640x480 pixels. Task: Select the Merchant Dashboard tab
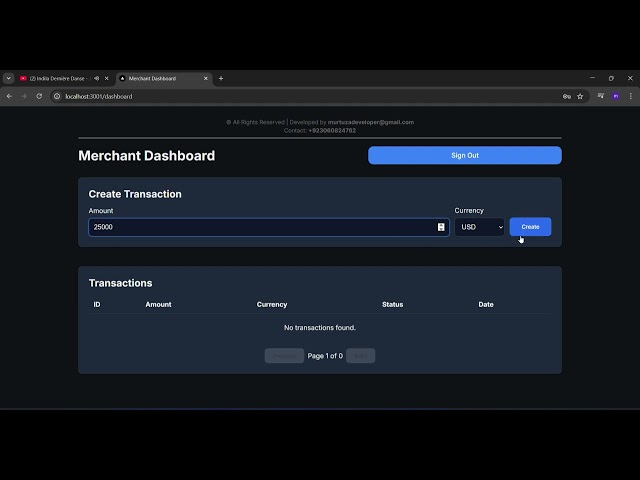pyautogui.click(x=164, y=78)
